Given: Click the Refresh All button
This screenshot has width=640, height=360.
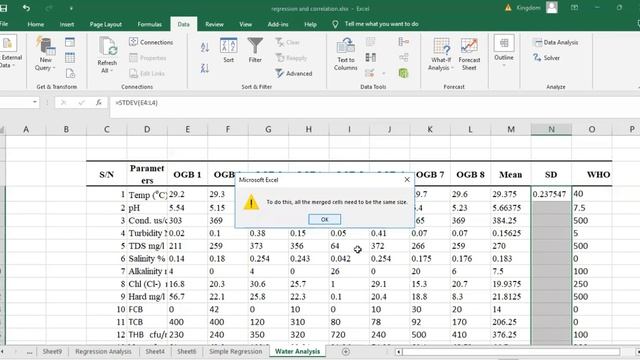Looking at the screenshot, I should [x=107, y=55].
